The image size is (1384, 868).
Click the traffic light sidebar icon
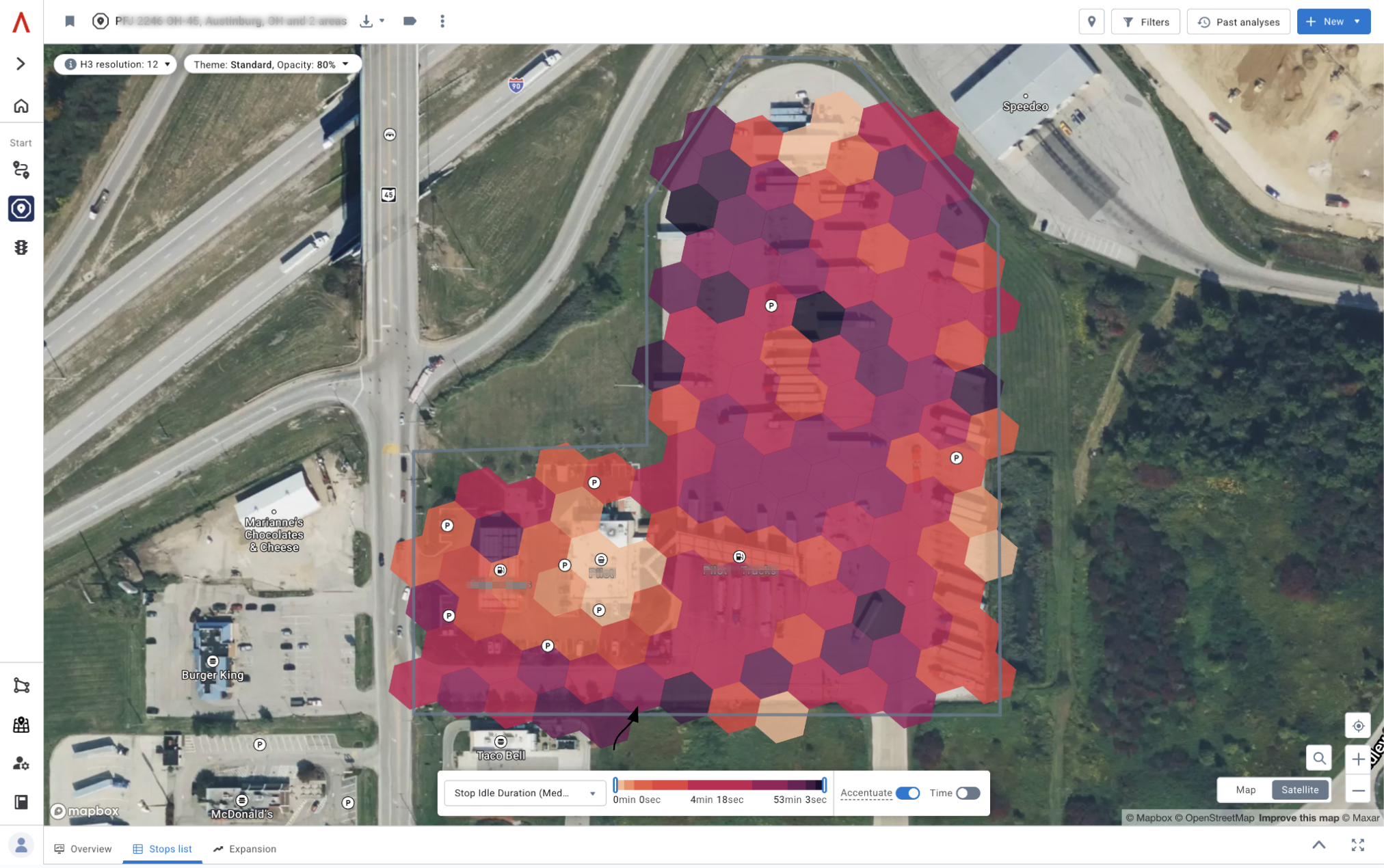(x=21, y=247)
